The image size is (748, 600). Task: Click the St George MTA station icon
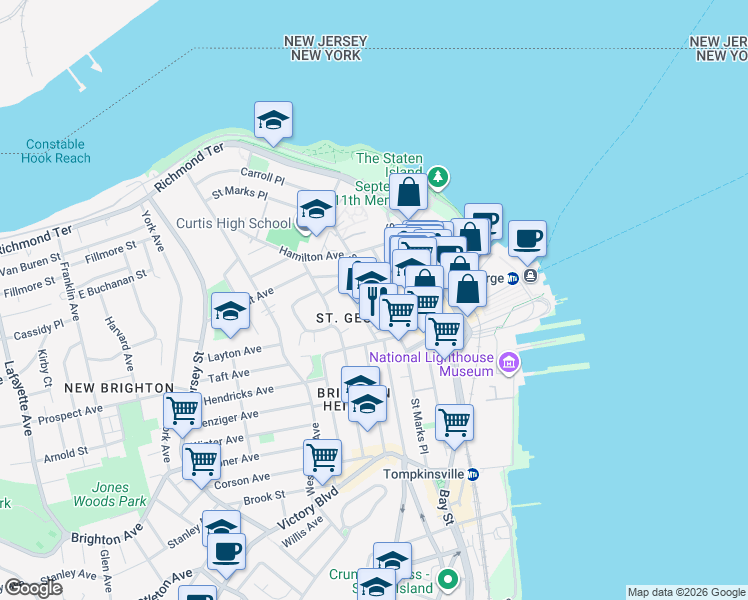pyautogui.click(x=513, y=279)
